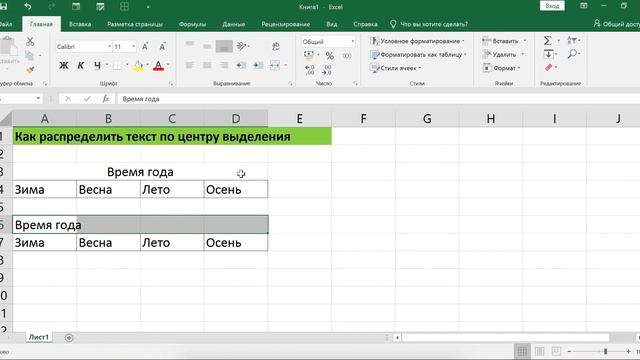Open the Name Box dropdown arrow
Image resolution: width=640 pixels, height=360 pixels.
[38, 98]
